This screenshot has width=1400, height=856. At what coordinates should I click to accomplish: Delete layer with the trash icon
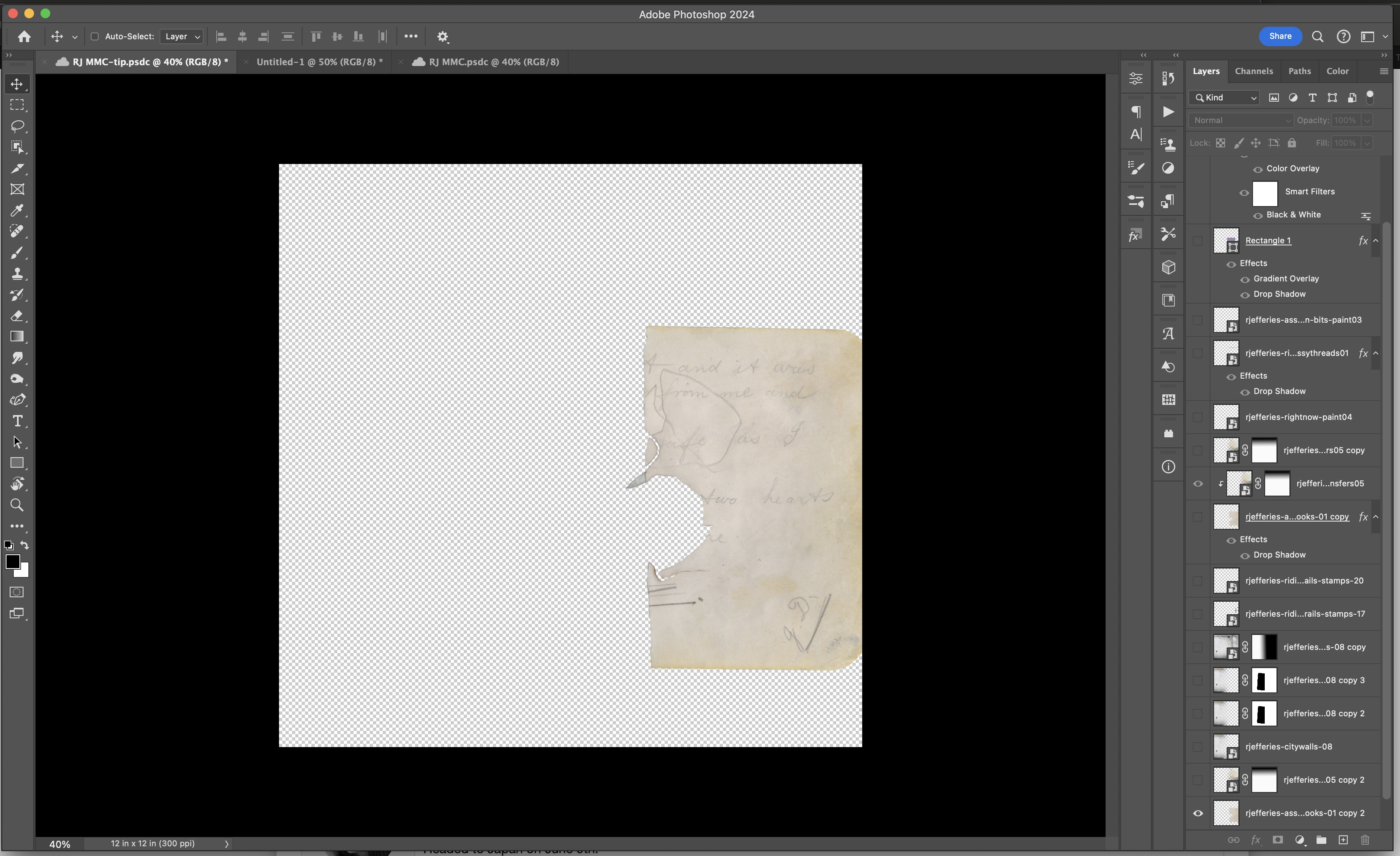(x=1365, y=840)
